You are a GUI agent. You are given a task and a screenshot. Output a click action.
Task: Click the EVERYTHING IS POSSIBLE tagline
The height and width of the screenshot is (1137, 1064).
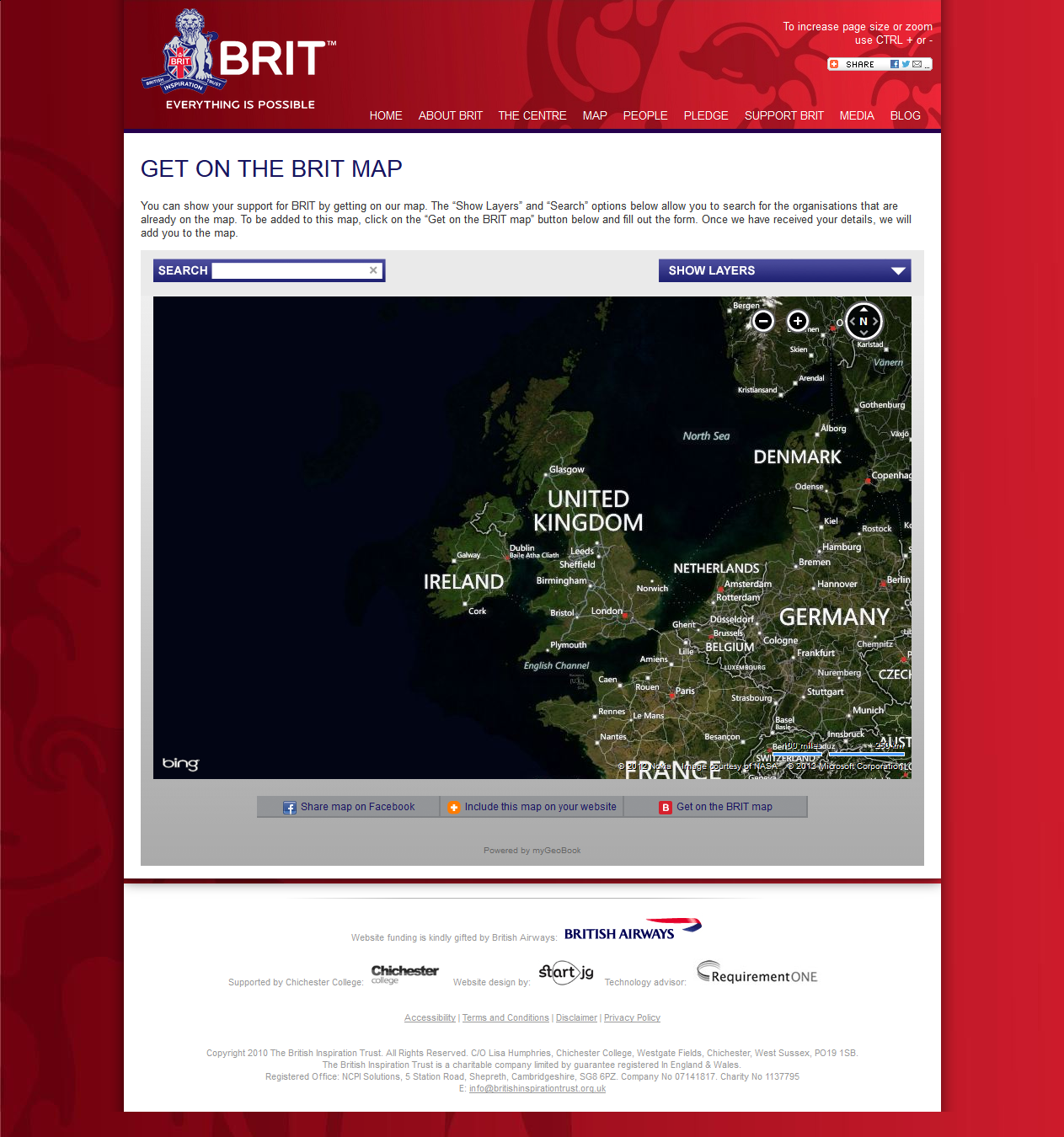(240, 104)
